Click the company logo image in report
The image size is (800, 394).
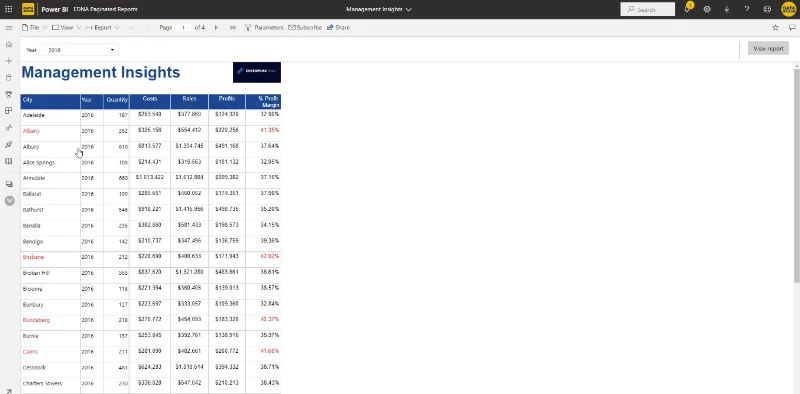click(x=257, y=72)
